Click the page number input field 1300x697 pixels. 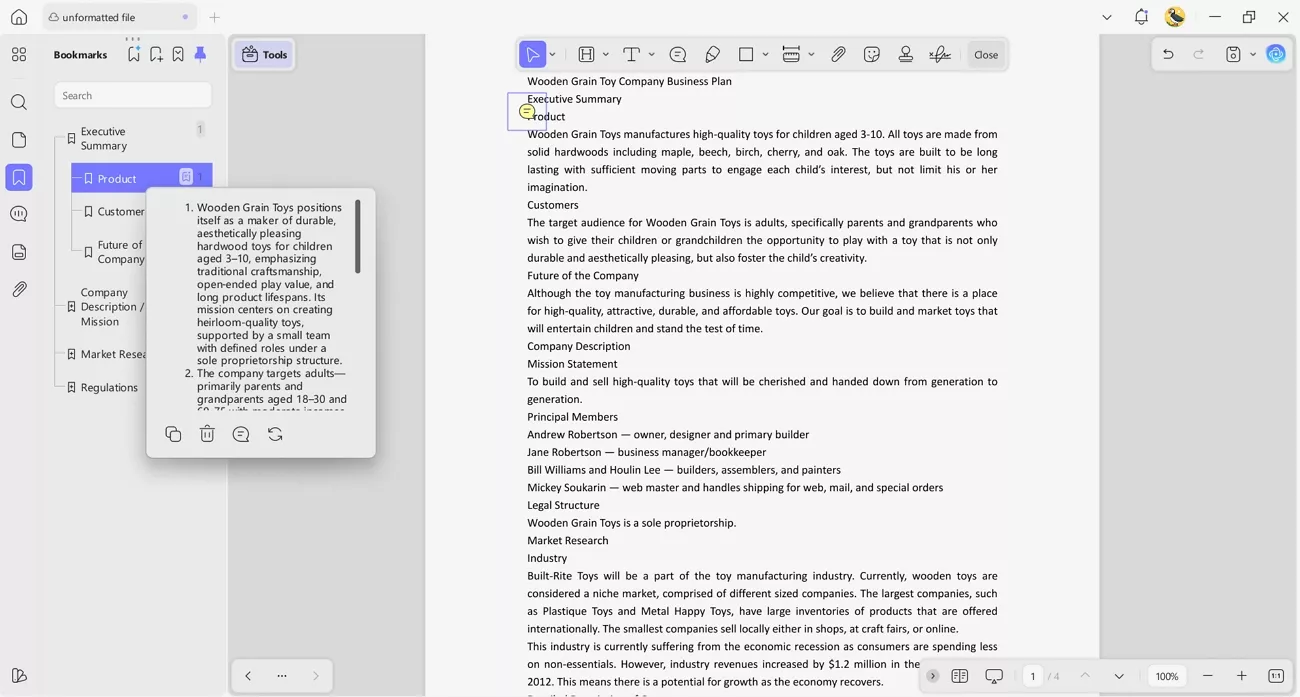click(1033, 676)
